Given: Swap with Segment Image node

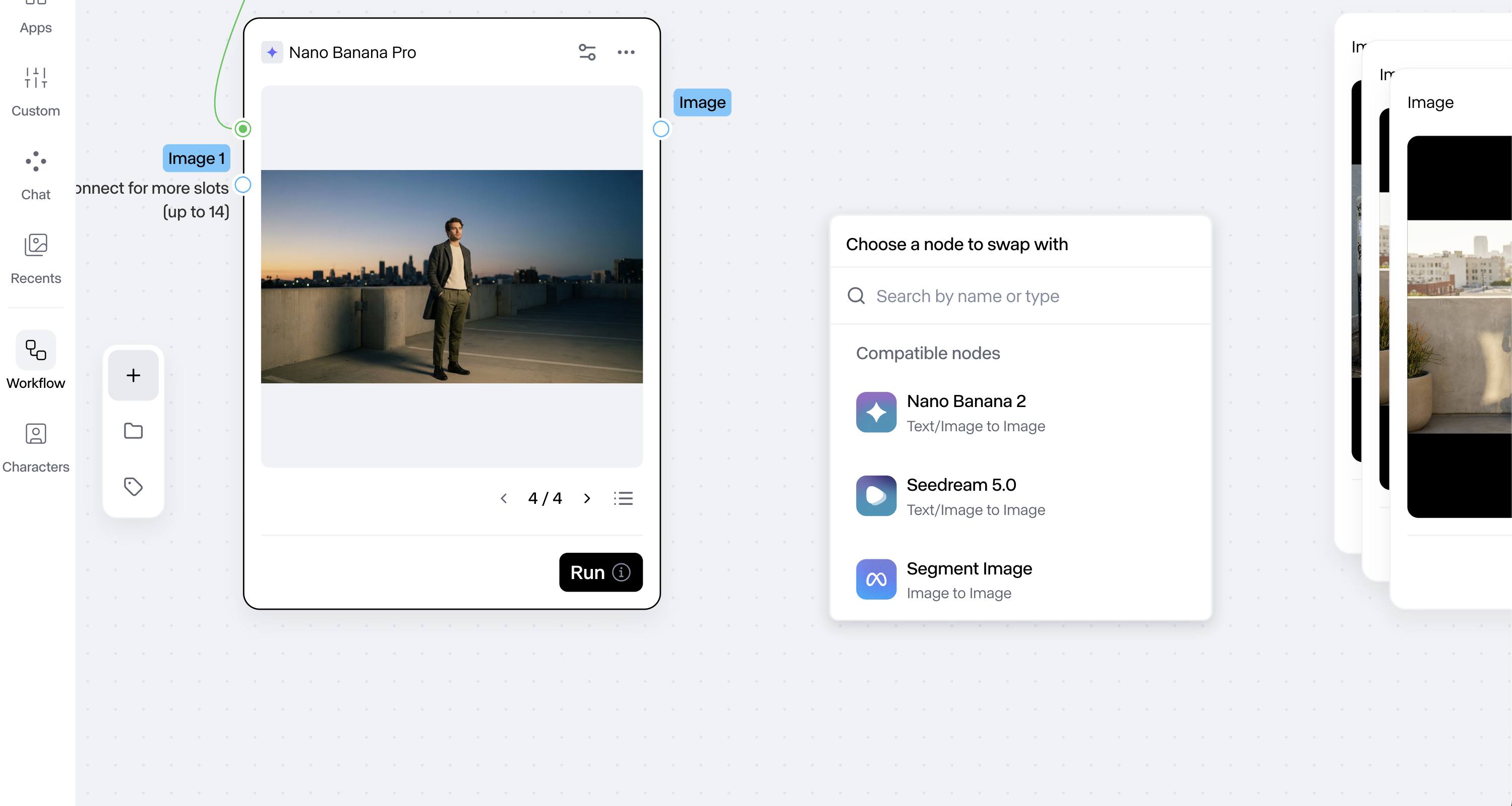Looking at the screenshot, I should [x=1020, y=580].
